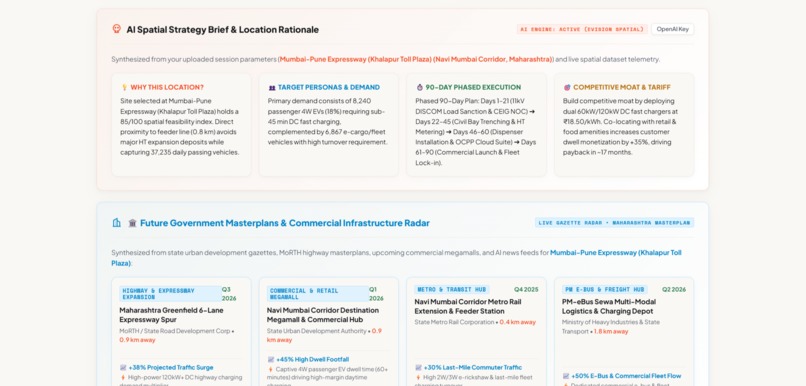Click the Ministry of Heavy Industries & State Transport text

click(x=611, y=326)
